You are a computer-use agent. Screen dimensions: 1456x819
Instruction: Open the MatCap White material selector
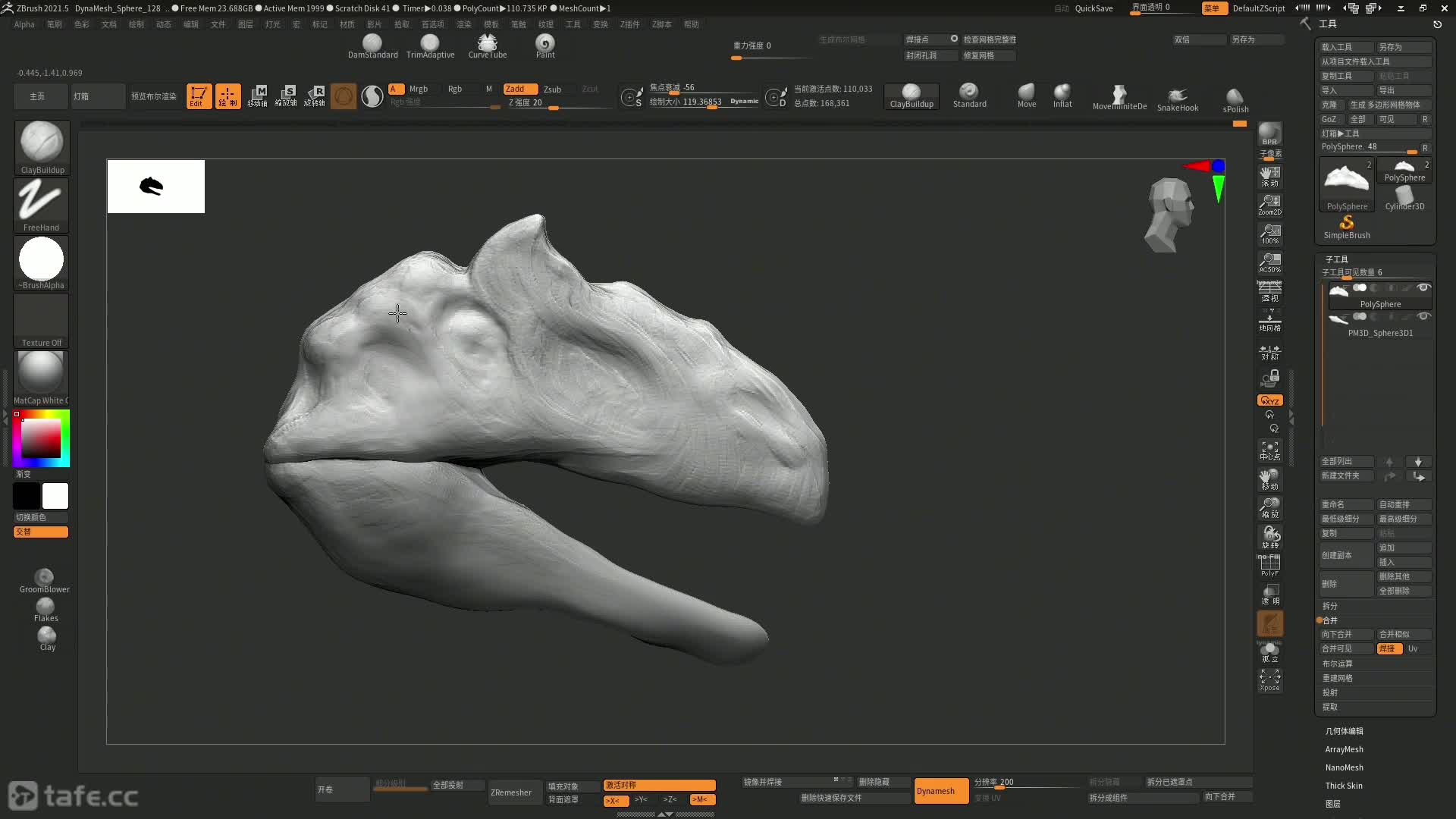click(x=41, y=378)
